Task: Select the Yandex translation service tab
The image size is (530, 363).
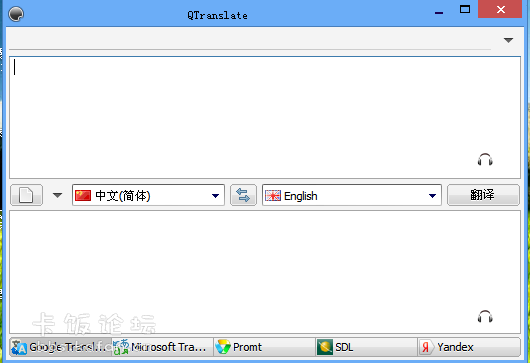Action: [469, 347]
